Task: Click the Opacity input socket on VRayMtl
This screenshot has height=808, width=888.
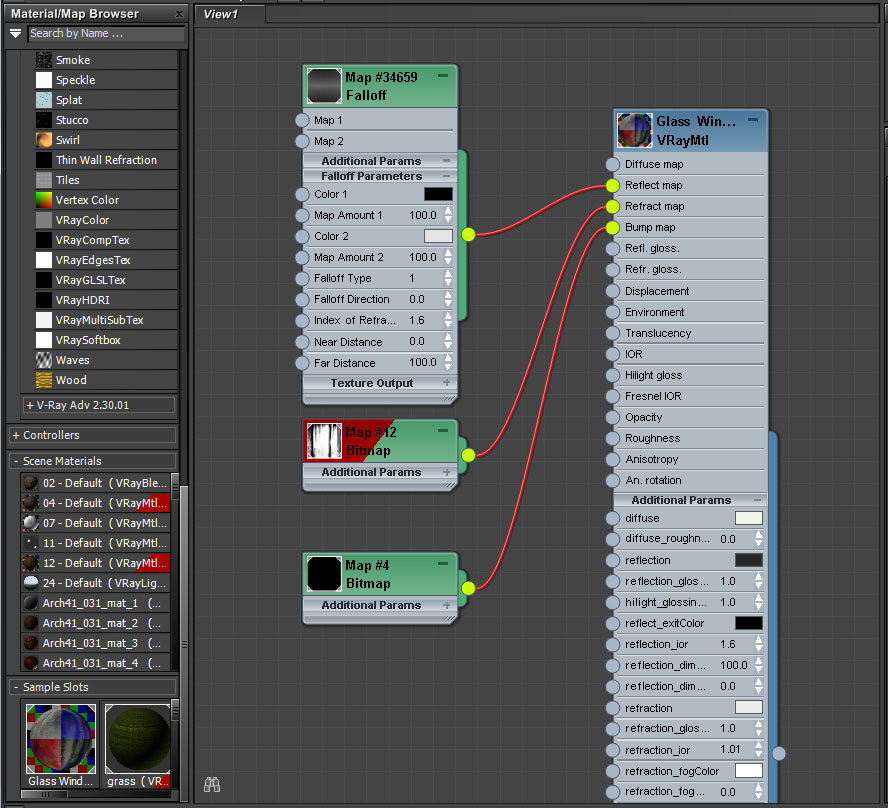Action: [x=612, y=417]
